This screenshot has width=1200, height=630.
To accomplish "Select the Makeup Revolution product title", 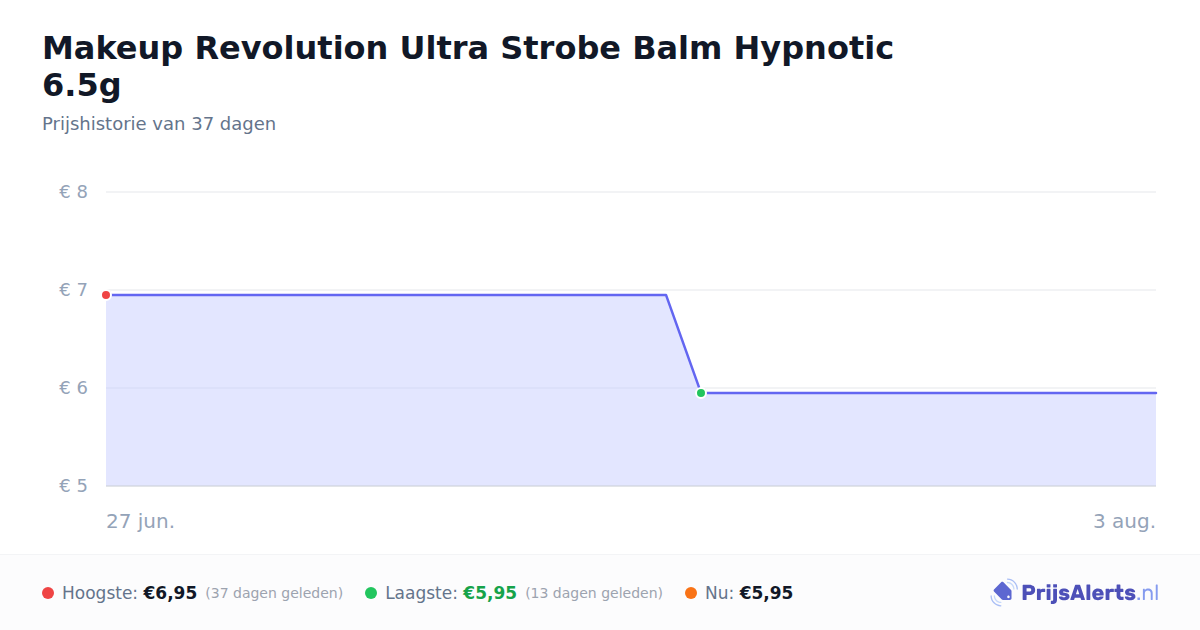I will 468,66.
